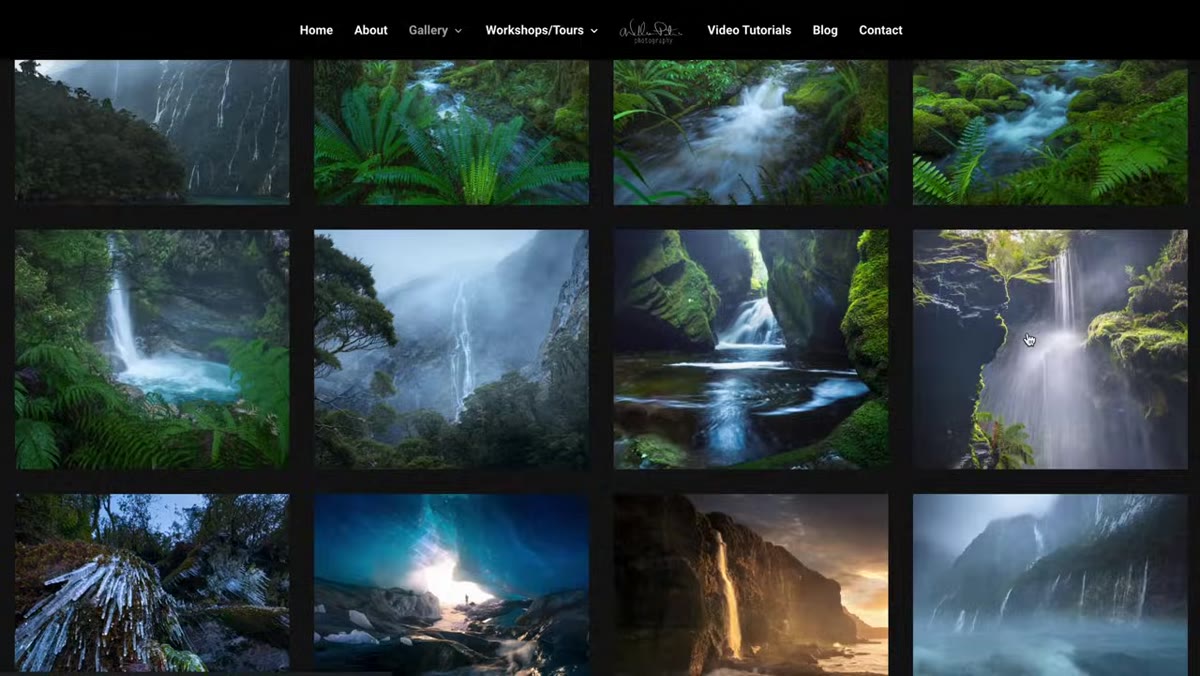
Task: Open the misty cliff waterfalls photo, top-row
Action: [x=152, y=132]
